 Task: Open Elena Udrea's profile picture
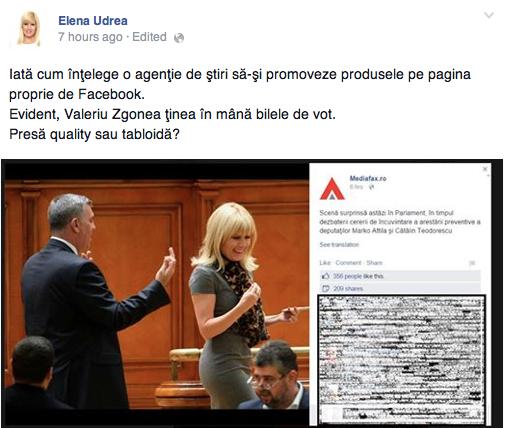click(x=29, y=28)
